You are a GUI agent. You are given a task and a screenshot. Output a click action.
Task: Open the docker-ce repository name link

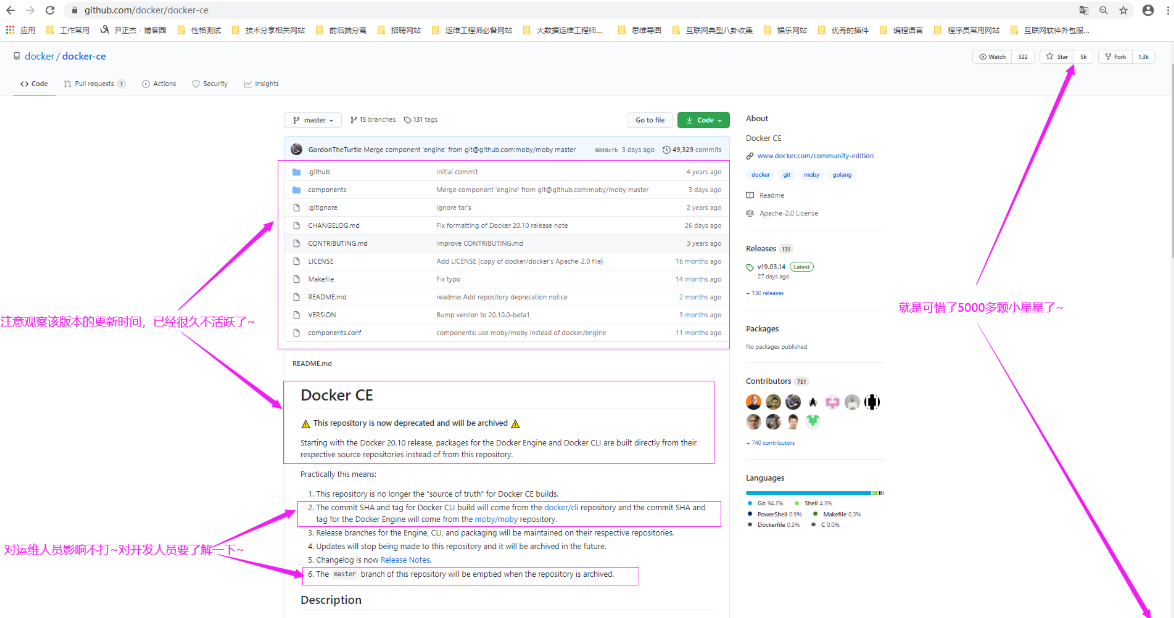[x=84, y=56]
